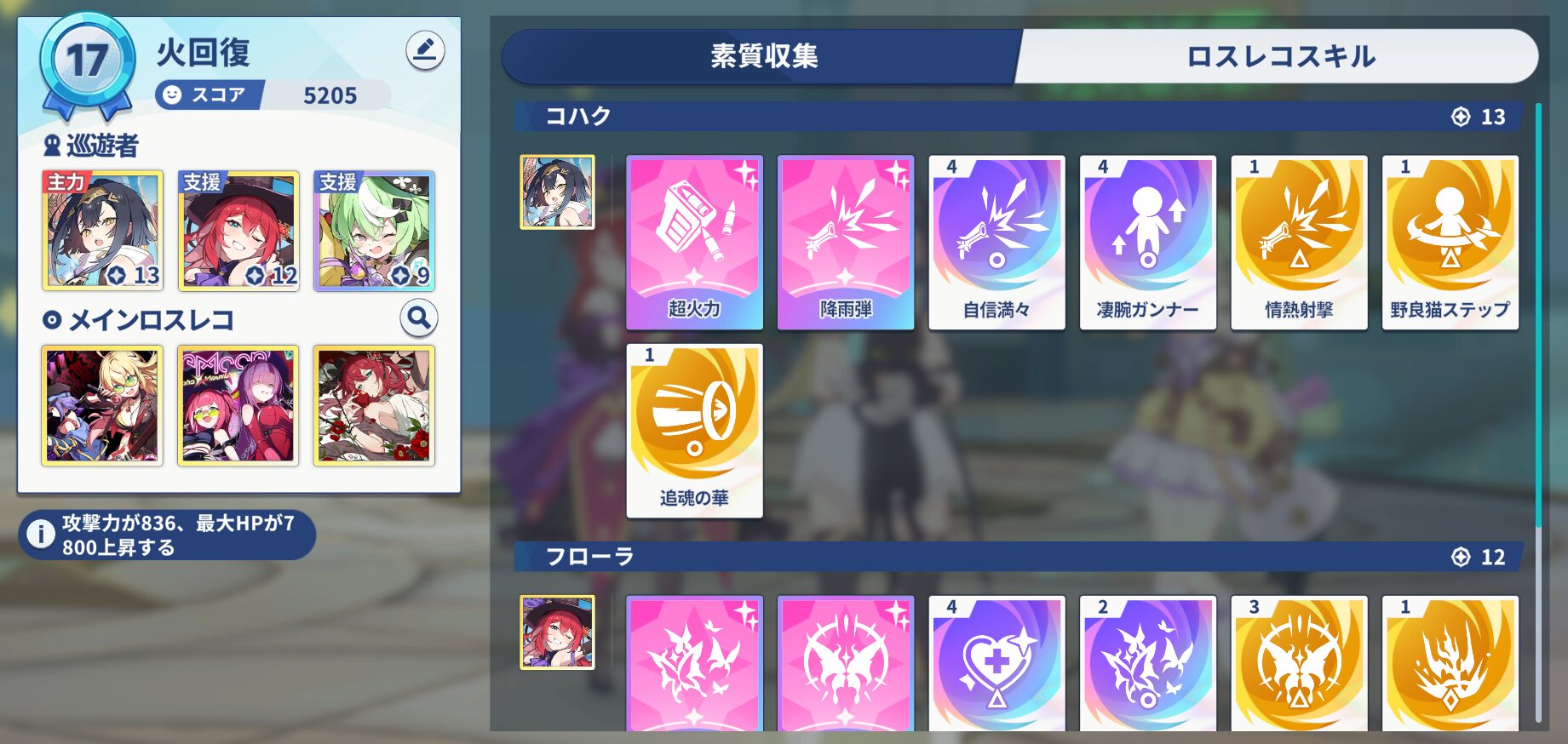Select the red-haired 支援 character portrait
Image resolution: width=1568 pixels, height=744 pixels.
click(x=238, y=231)
